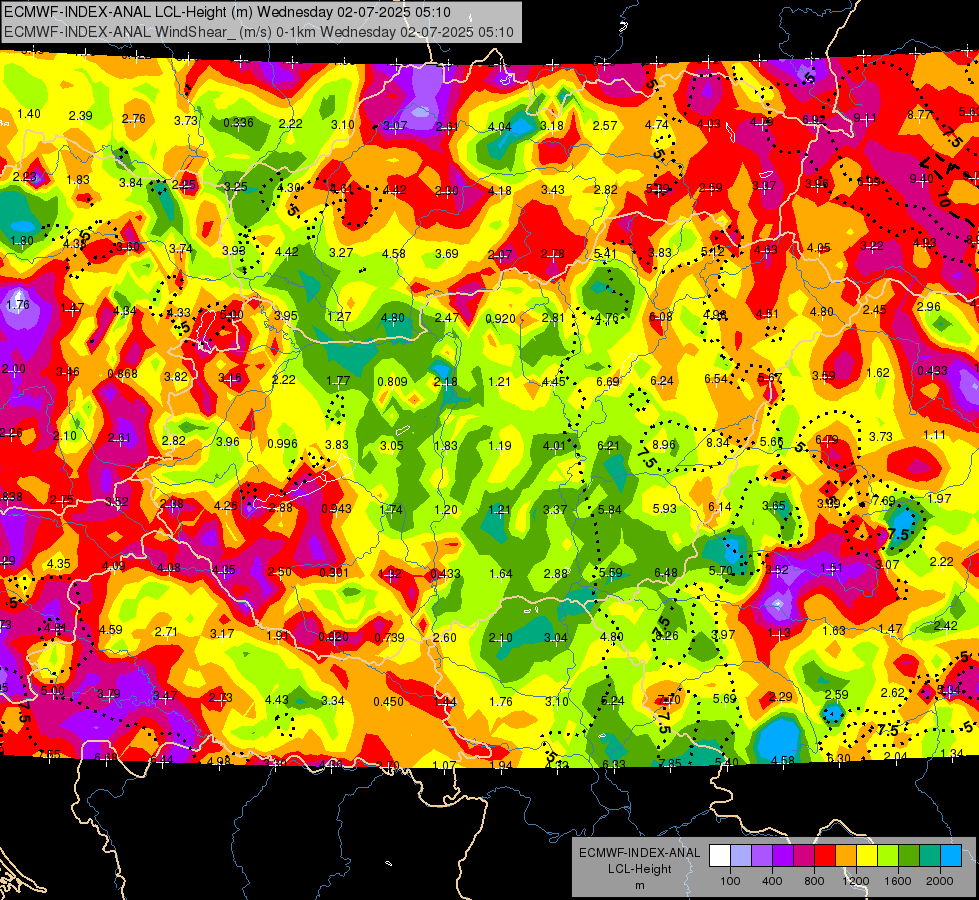Image resolution: width=979 pixels, height=900 pixels.
Task: Click the teal legend swatch
Action: 930,856
